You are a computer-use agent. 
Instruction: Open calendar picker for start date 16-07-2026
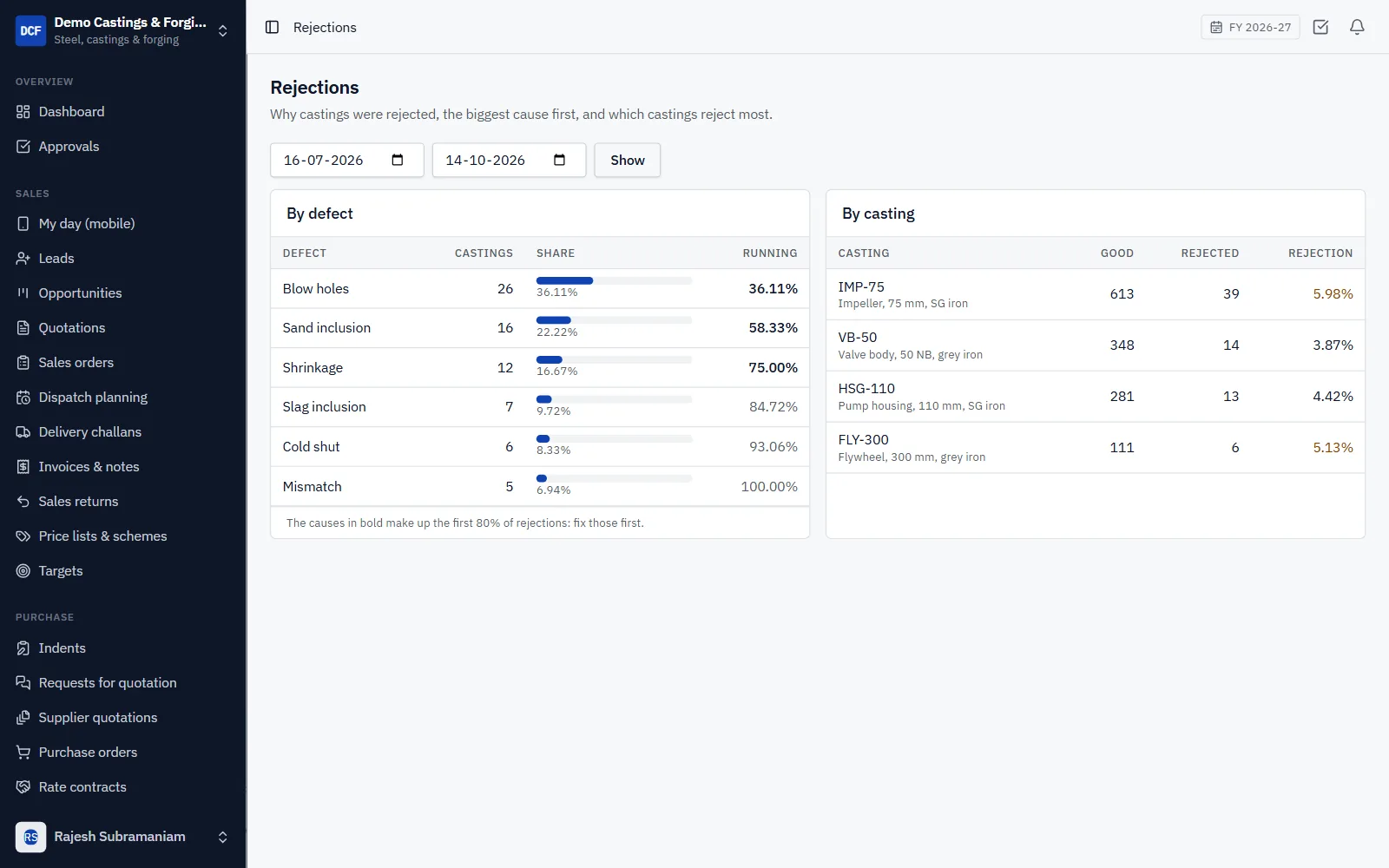[x=398, y=160]
